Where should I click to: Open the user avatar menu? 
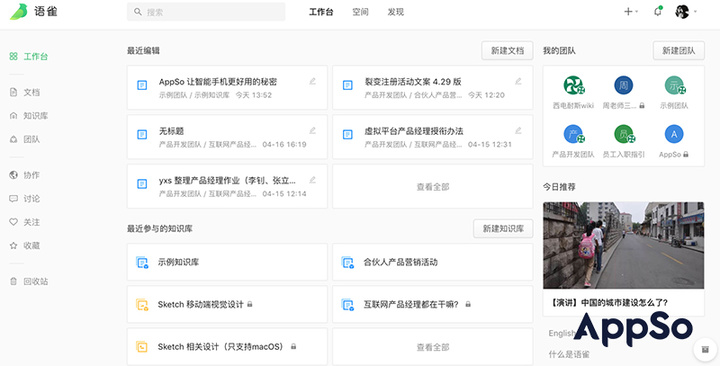tap(682, 11)
